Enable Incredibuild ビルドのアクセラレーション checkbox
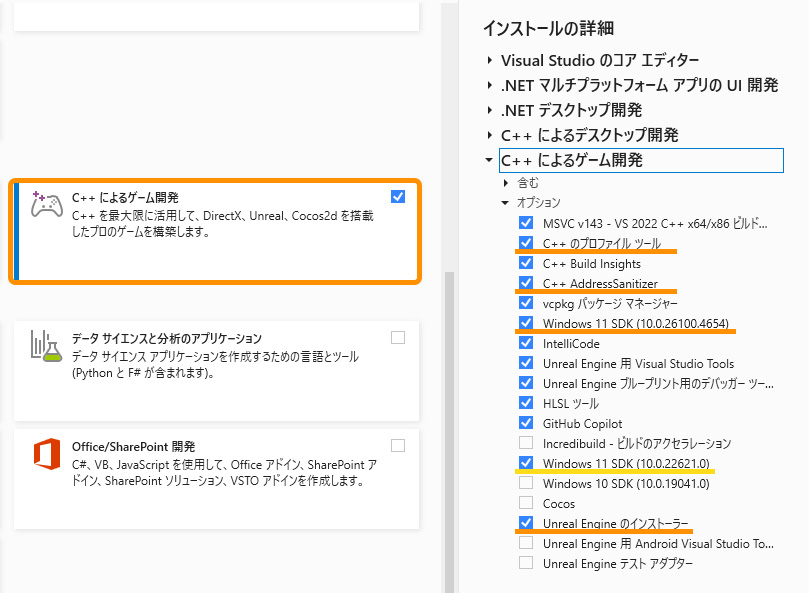Viewport: 809px width, 593px height. pyautogui.click(x=526, y=443)
